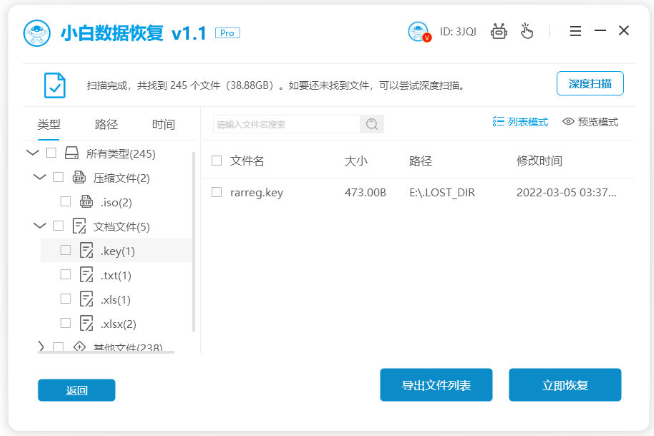Image resolution: width=654 pixels, height=436 pixels.
Task: Click the file name search field
Action: click(x=287, y=124)
